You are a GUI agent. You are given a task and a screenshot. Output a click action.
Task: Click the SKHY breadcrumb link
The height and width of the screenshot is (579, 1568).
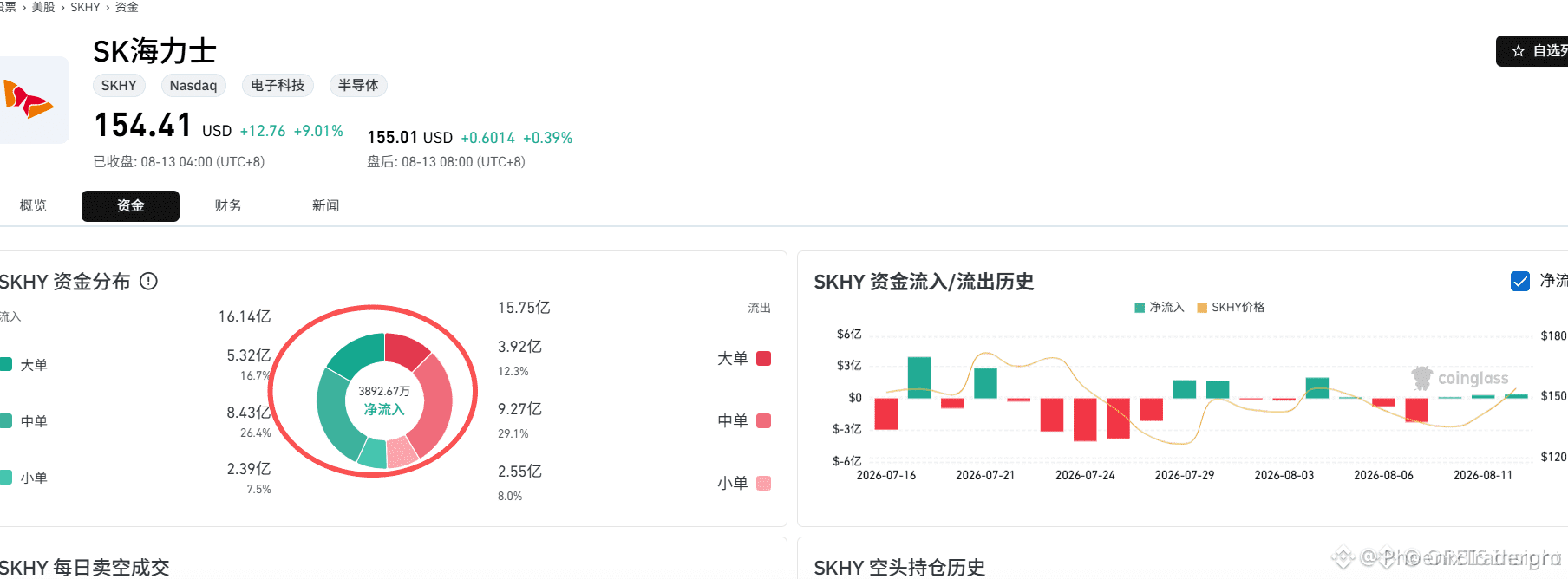85,7
